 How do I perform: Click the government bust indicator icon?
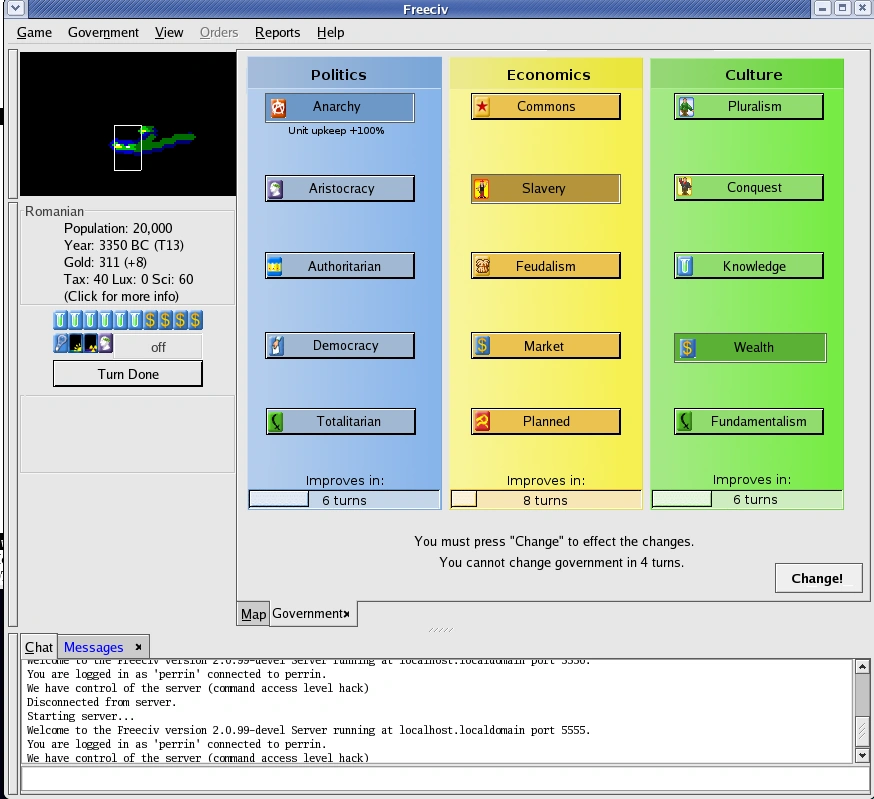point(106,344)
